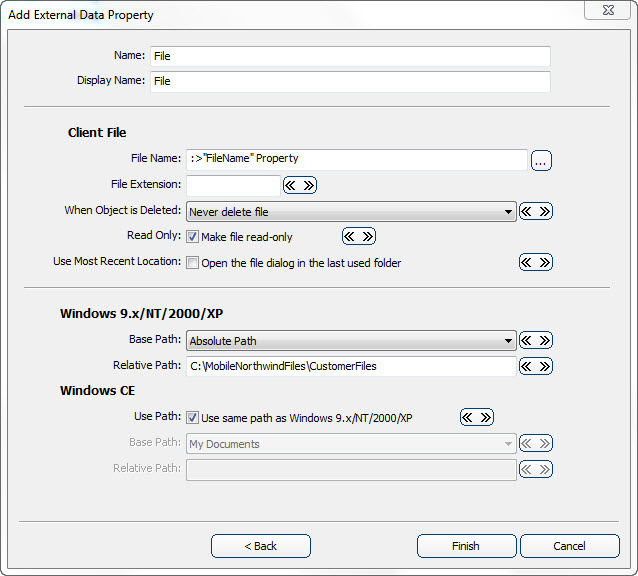Viewport: 638px width, 576px height.
Task: Click the browse ellipsis button beside File Name
Action: pyautogui.click(x=541, y=160)
